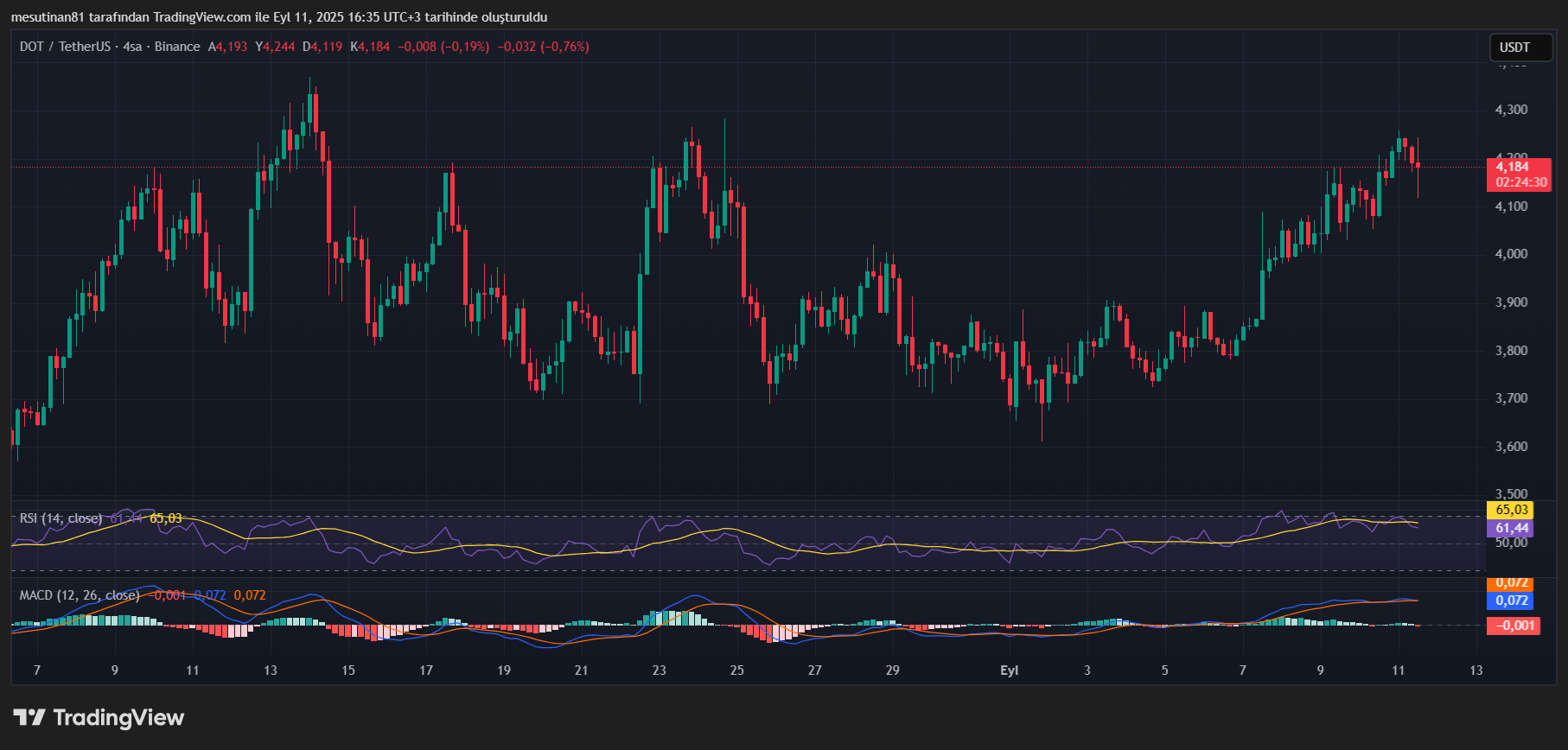
Task: Click the 4,300 level on price scale
Action: tap(1511, 110)
